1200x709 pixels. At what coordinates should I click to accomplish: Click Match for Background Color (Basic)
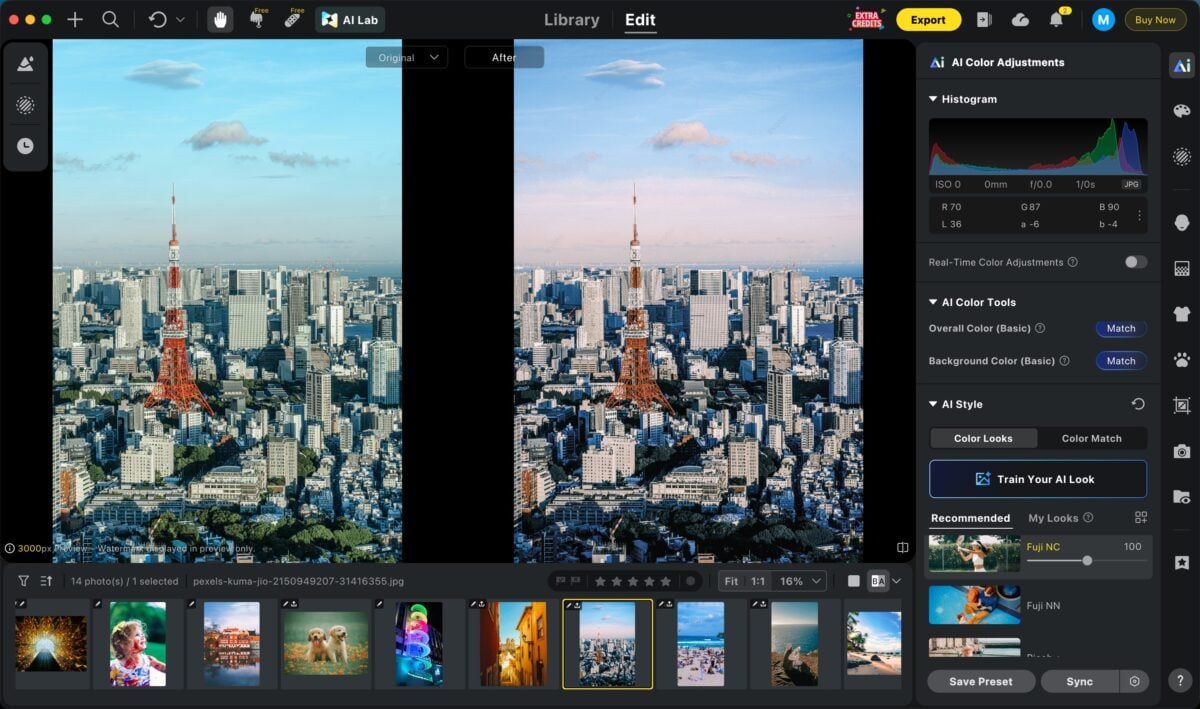click(1121, 361)
